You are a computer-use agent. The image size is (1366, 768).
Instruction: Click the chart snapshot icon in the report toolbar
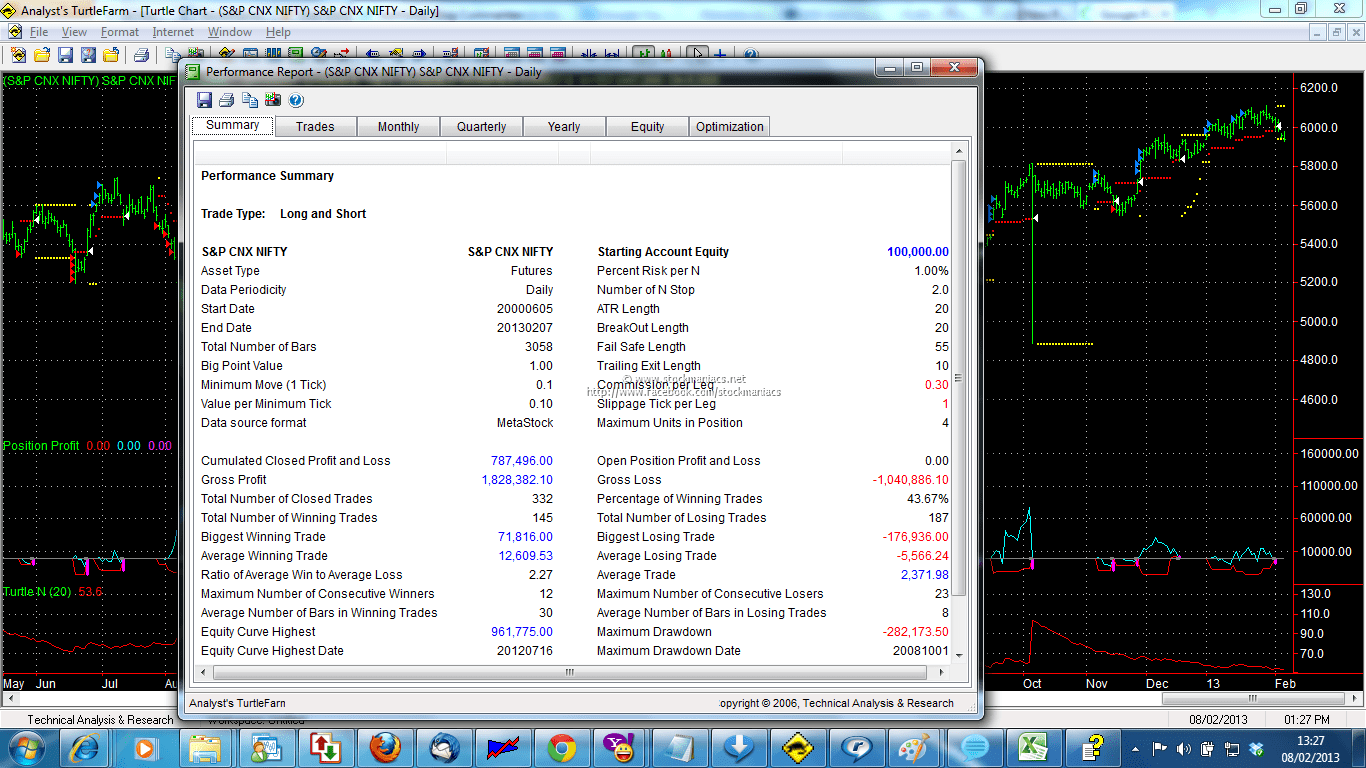(272, 99)
